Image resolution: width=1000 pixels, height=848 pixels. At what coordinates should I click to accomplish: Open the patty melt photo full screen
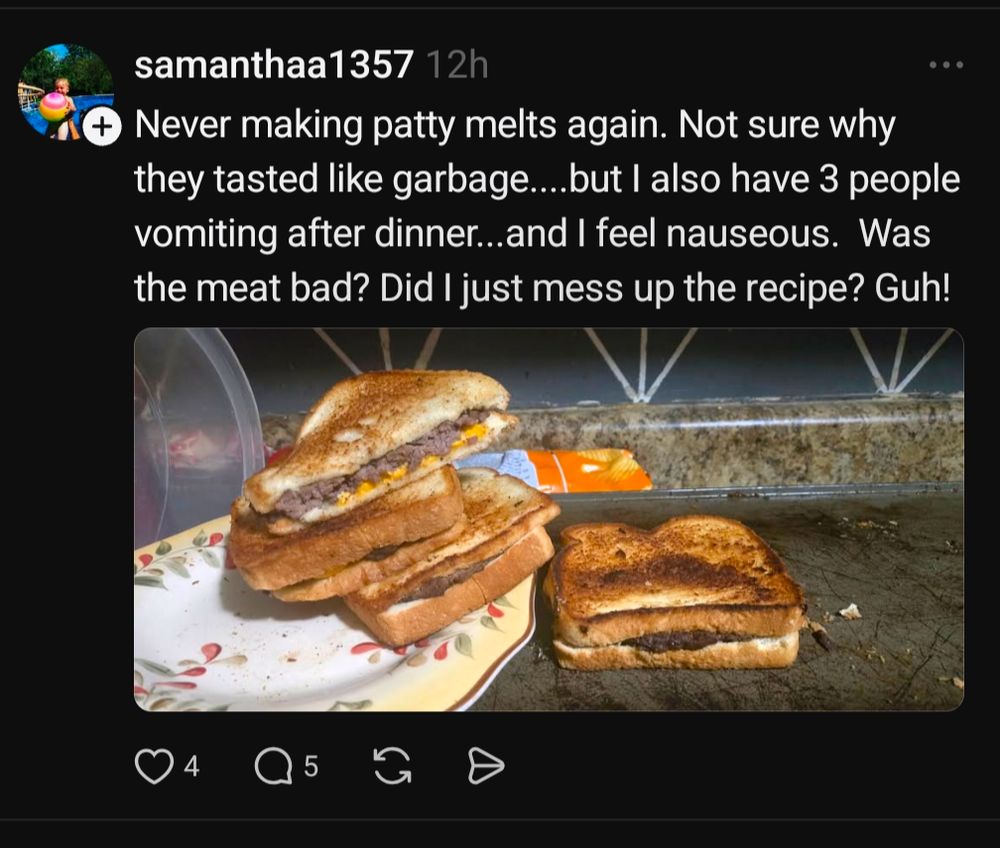click(548, 519)
